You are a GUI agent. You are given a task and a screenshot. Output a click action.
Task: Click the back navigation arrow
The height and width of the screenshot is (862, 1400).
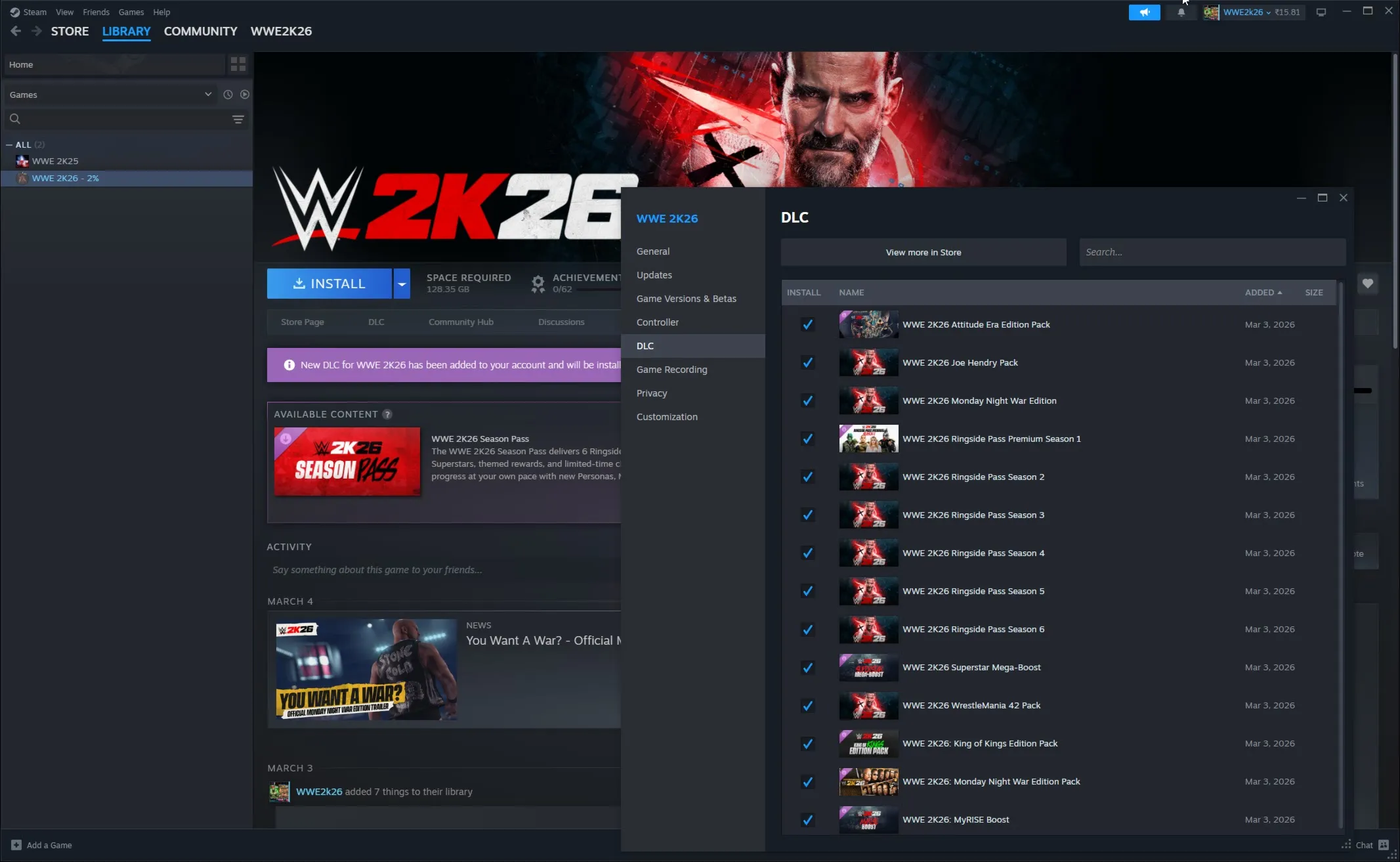coord(16,31)
